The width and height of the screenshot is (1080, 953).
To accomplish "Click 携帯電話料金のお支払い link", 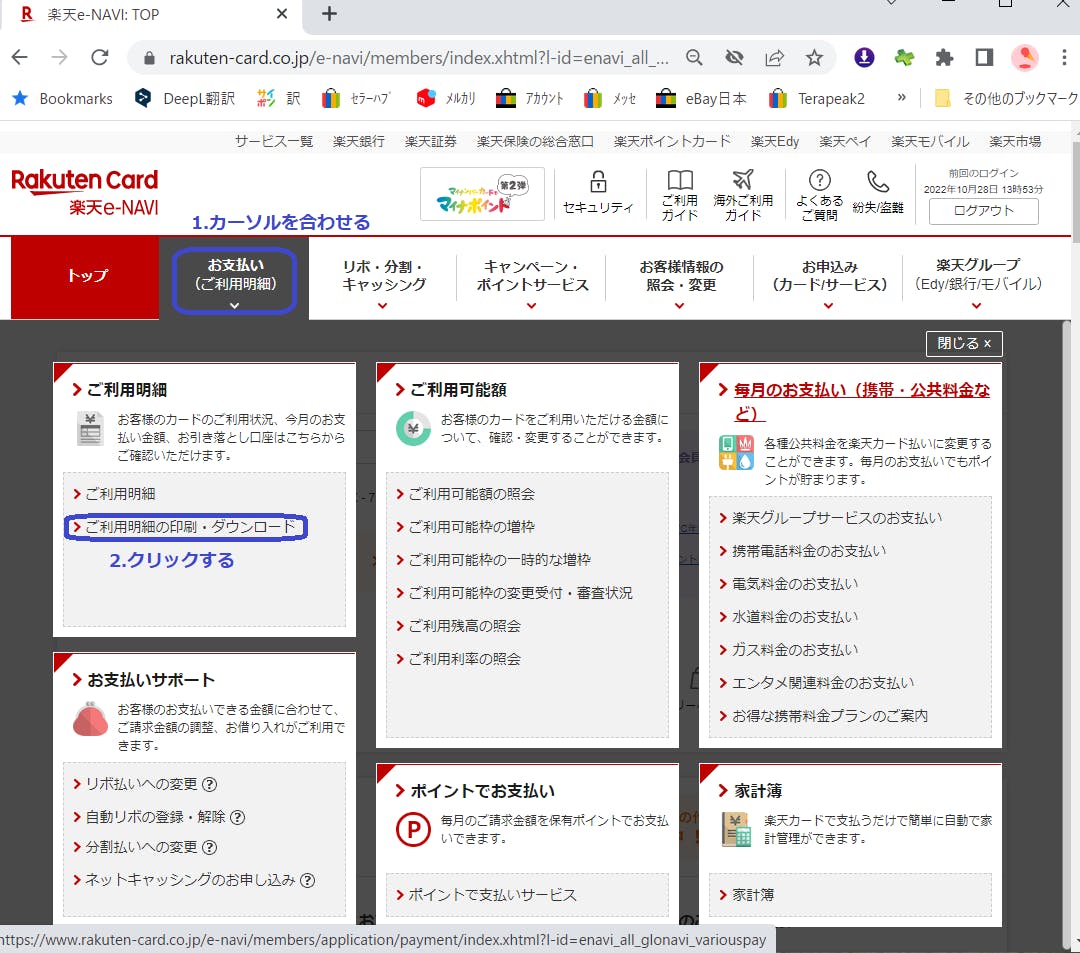I will pyautogui.click(x=809, y=551).
